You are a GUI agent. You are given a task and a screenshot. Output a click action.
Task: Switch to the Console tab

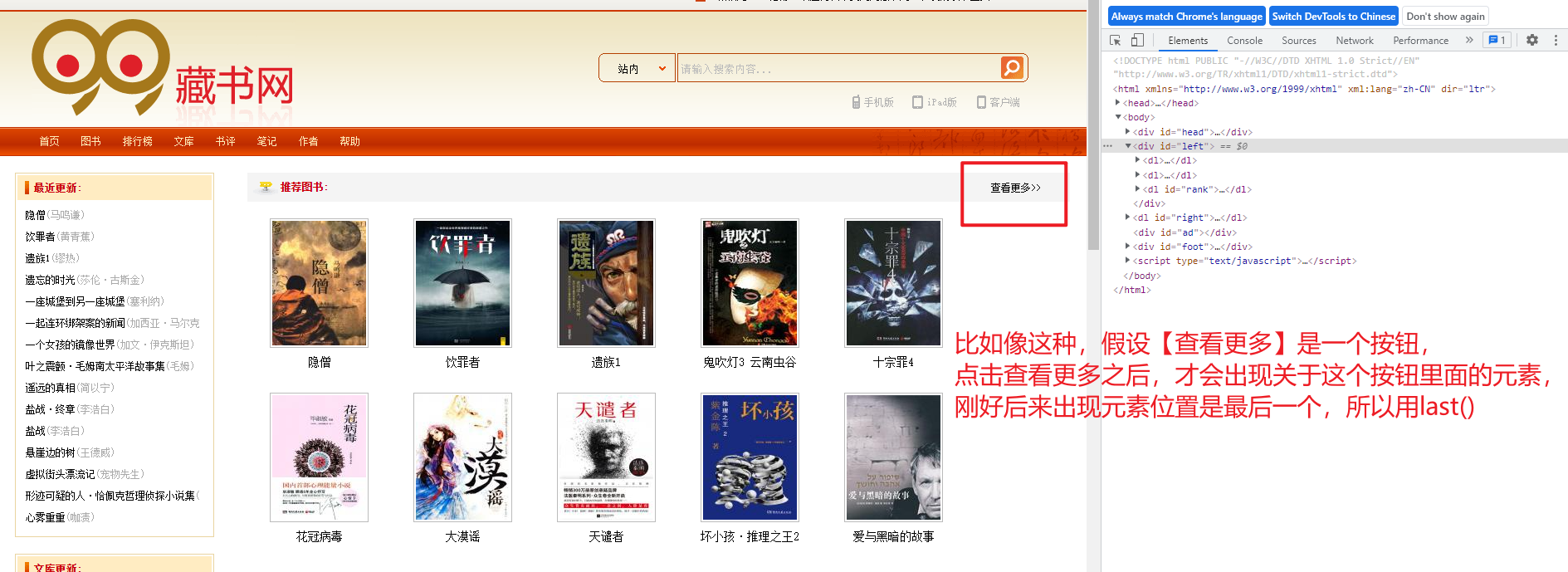(1244, 40)
